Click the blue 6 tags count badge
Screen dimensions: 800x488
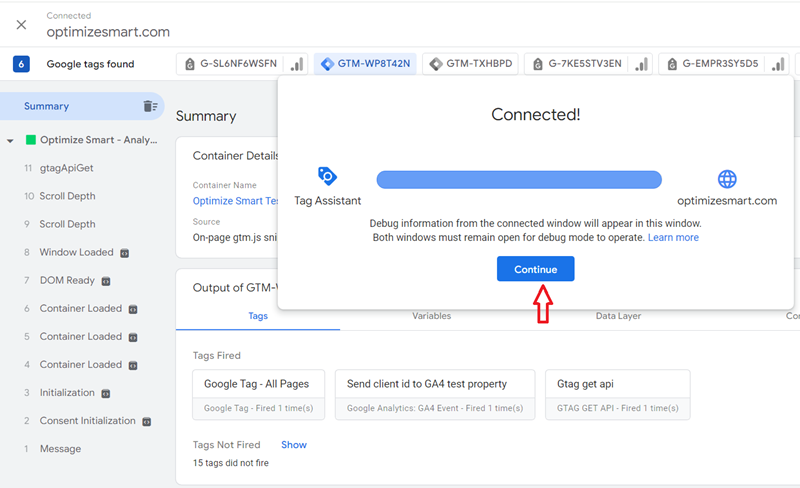coord(21,64)
